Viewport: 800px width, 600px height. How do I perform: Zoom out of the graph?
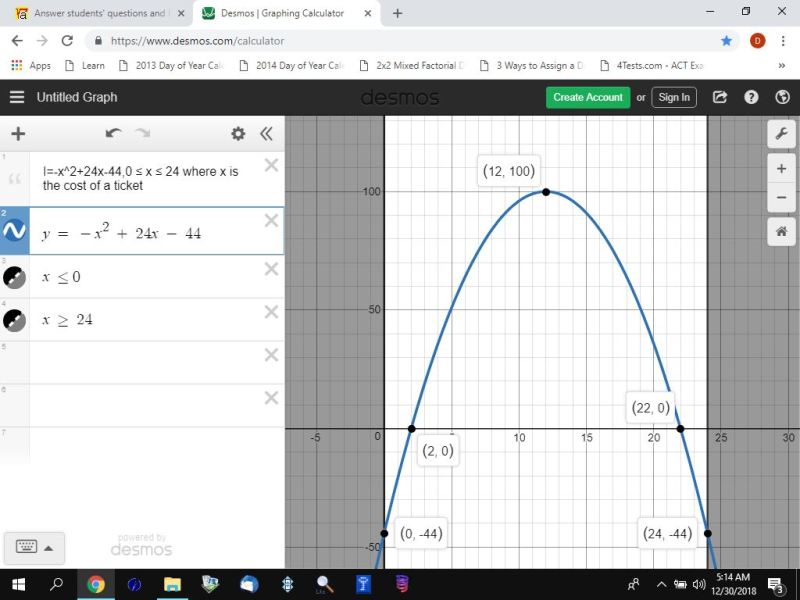tap(781, 197)
